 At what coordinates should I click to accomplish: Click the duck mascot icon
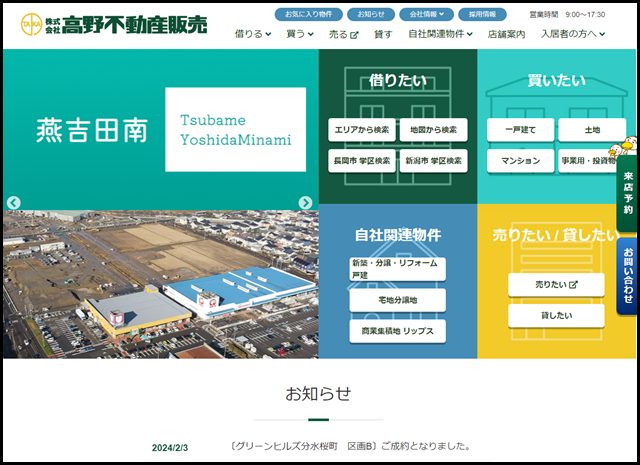[x=622, y=146]
